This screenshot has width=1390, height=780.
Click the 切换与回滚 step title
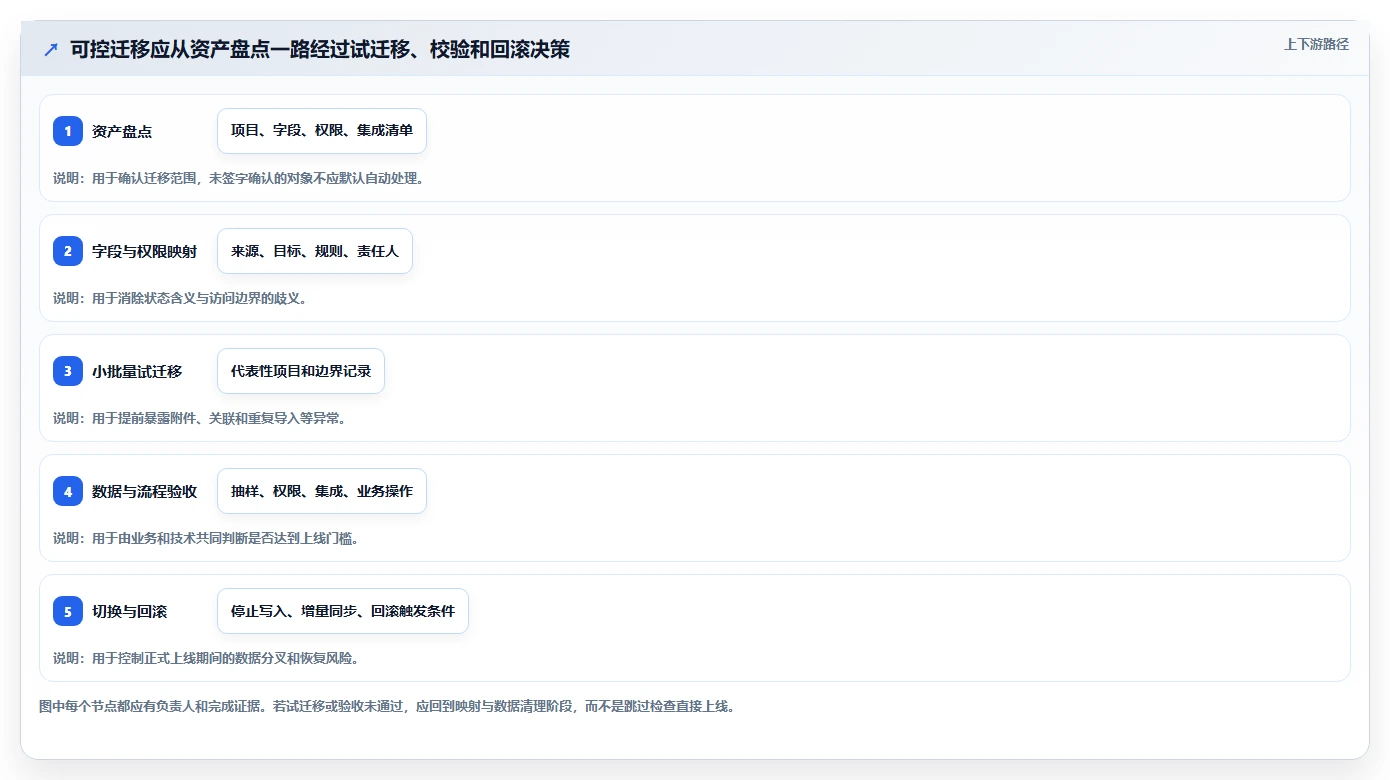click(129, 611)
